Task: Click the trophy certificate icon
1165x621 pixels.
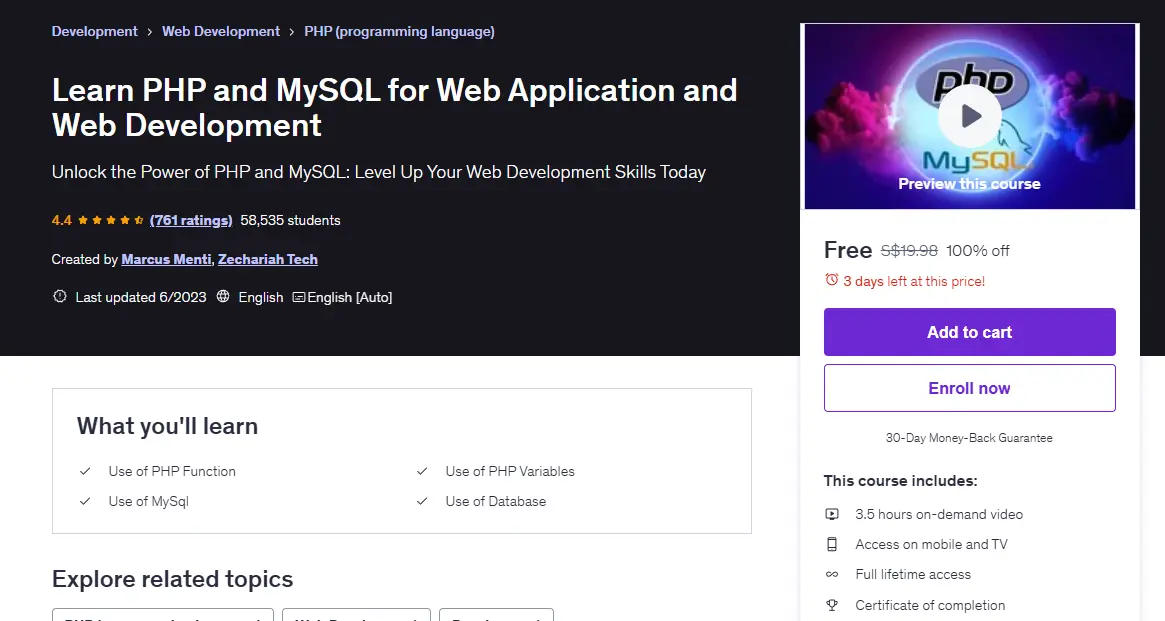Action: [832, 605]
